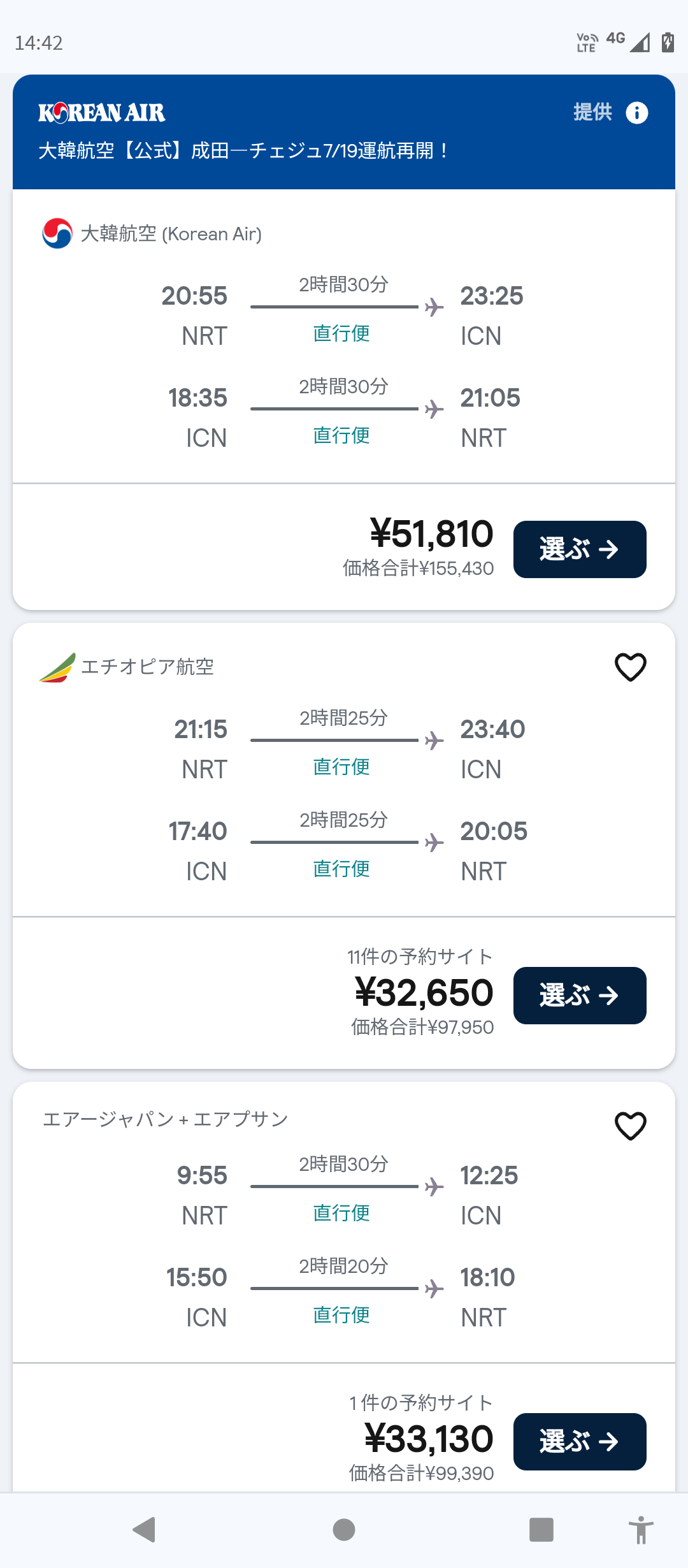The width and height of the screenshot is (688, 1568).
Task: Select the ¥51,810 Korean Air flight
Action: tap(580, 549)
